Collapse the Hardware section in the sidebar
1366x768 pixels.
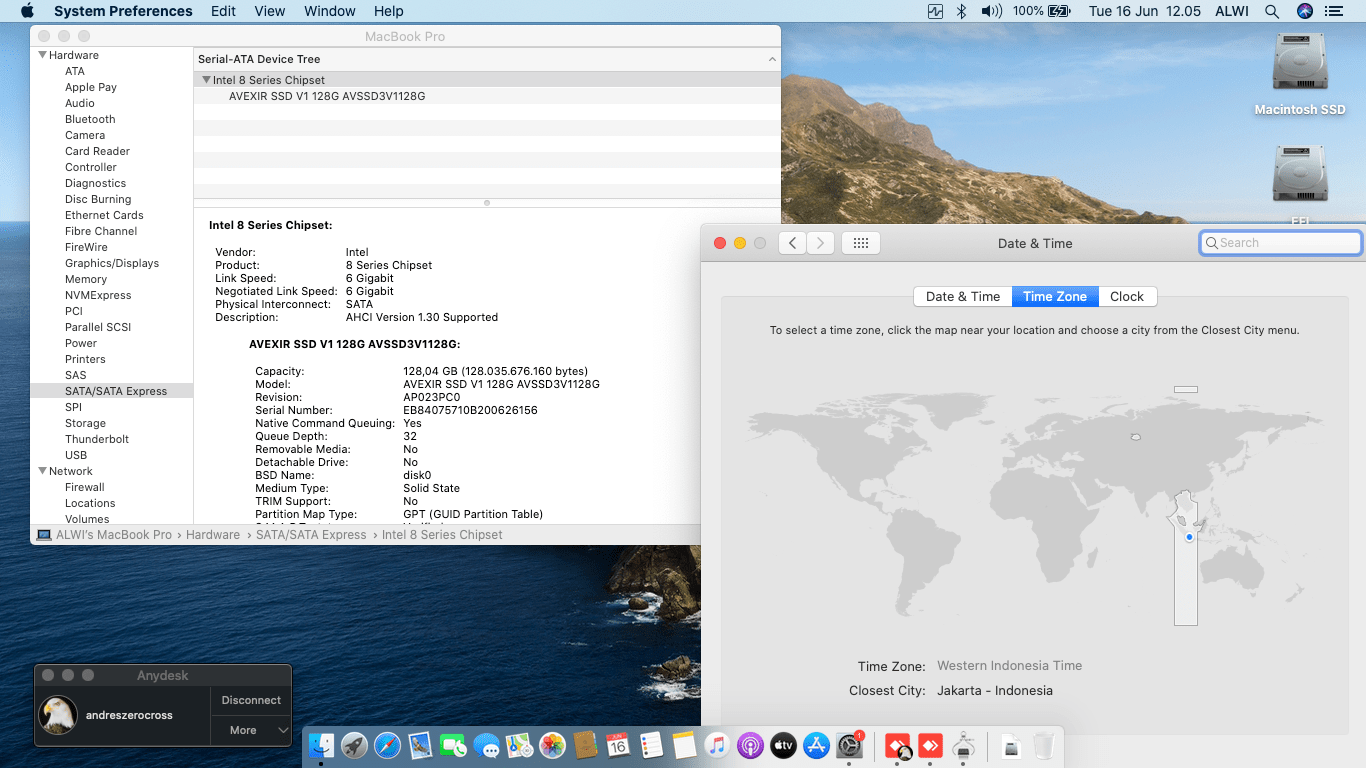[43, 55]
